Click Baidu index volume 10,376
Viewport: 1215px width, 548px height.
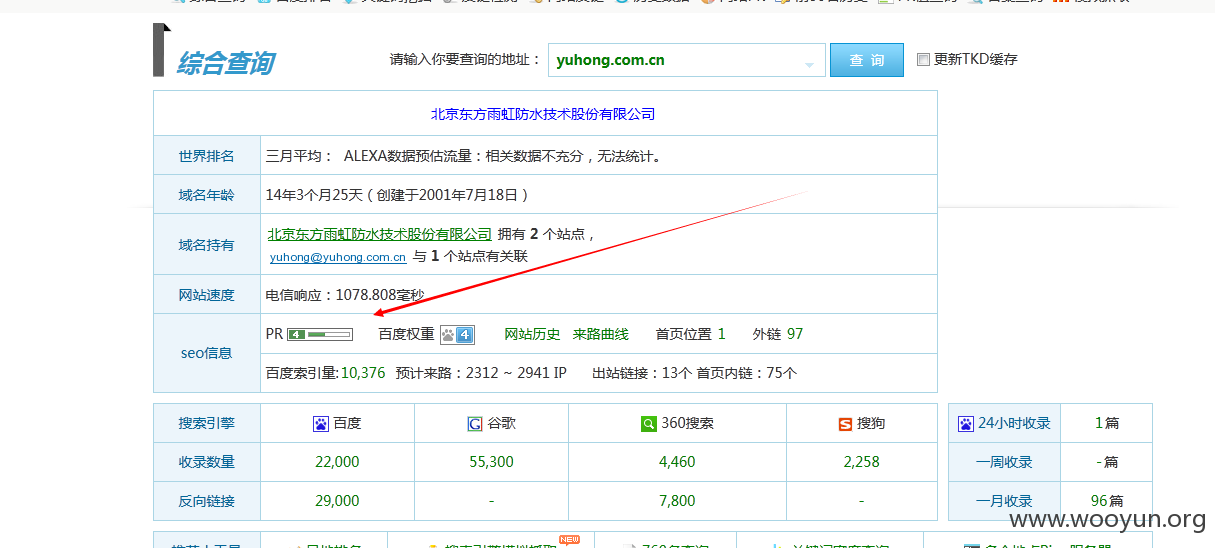(363, 373)
